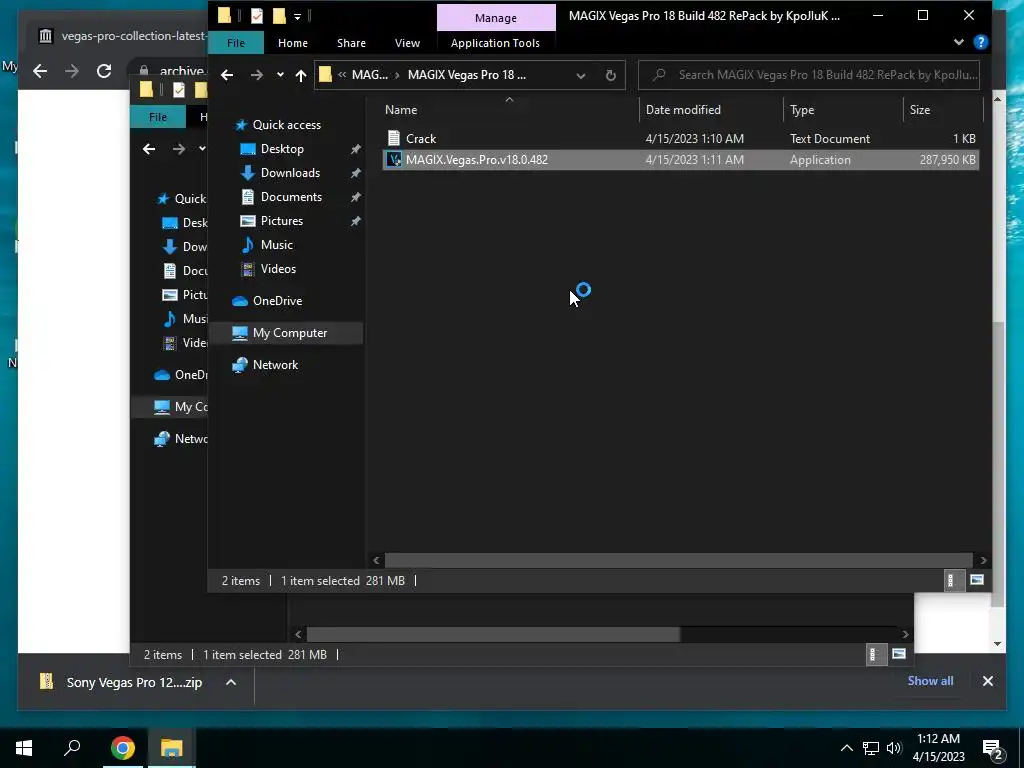
Task: Click File Explorer taskbar icon
Action: [x=172, y=748]
